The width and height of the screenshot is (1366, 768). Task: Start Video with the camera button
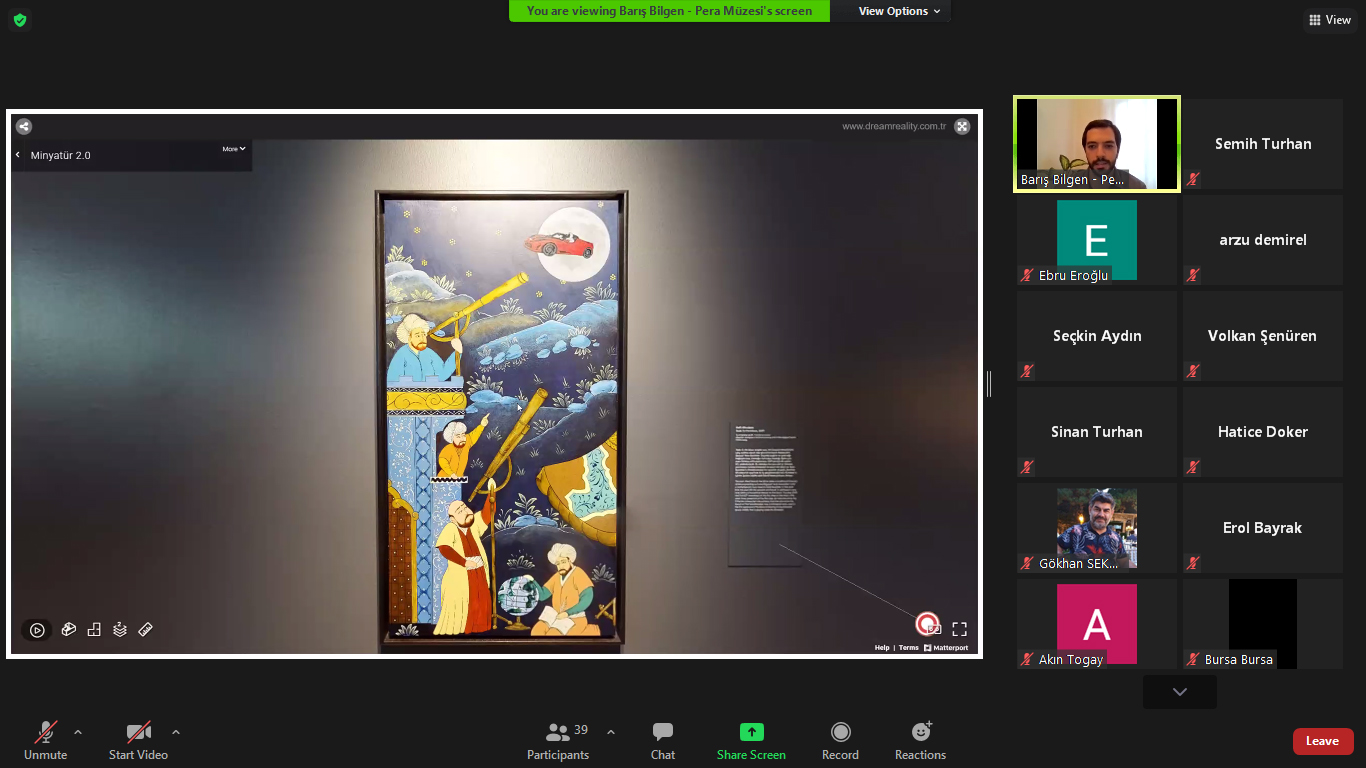(138, 741)
